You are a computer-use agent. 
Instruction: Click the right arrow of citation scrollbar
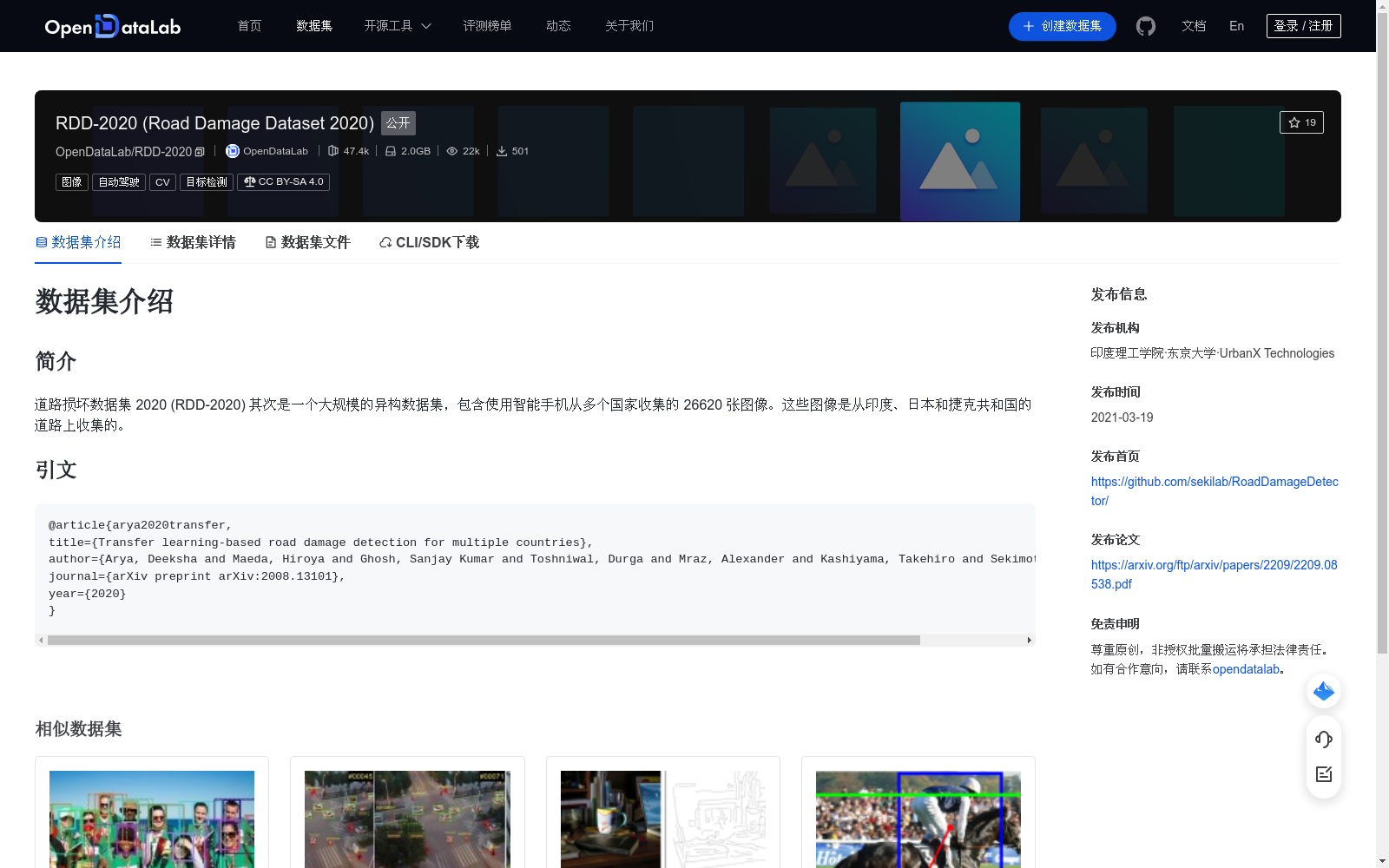(x=1030, y=640)
